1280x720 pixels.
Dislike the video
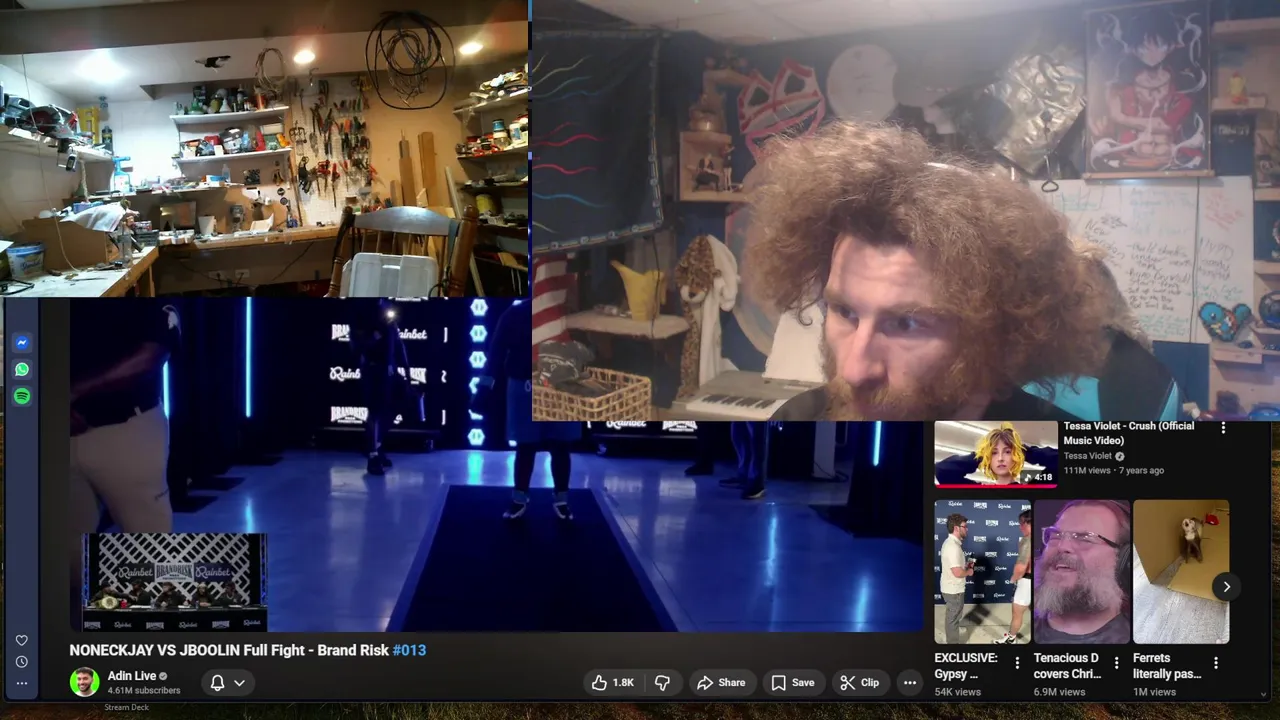[x=662, y=683]
